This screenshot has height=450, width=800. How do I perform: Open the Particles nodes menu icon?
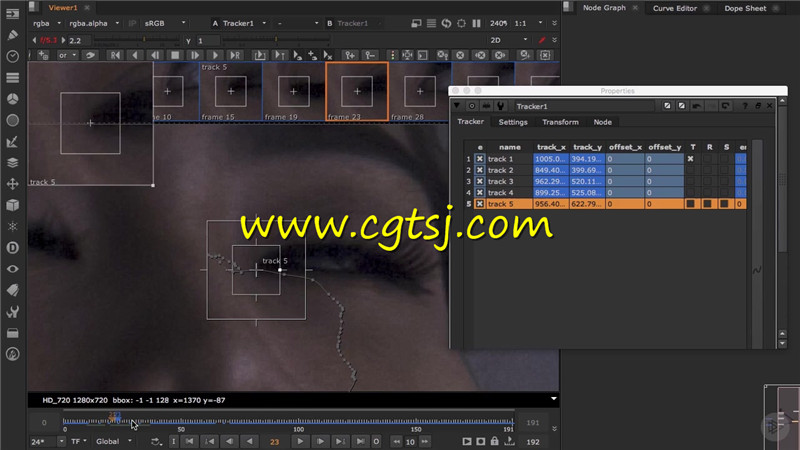click(x=13, y=227)
